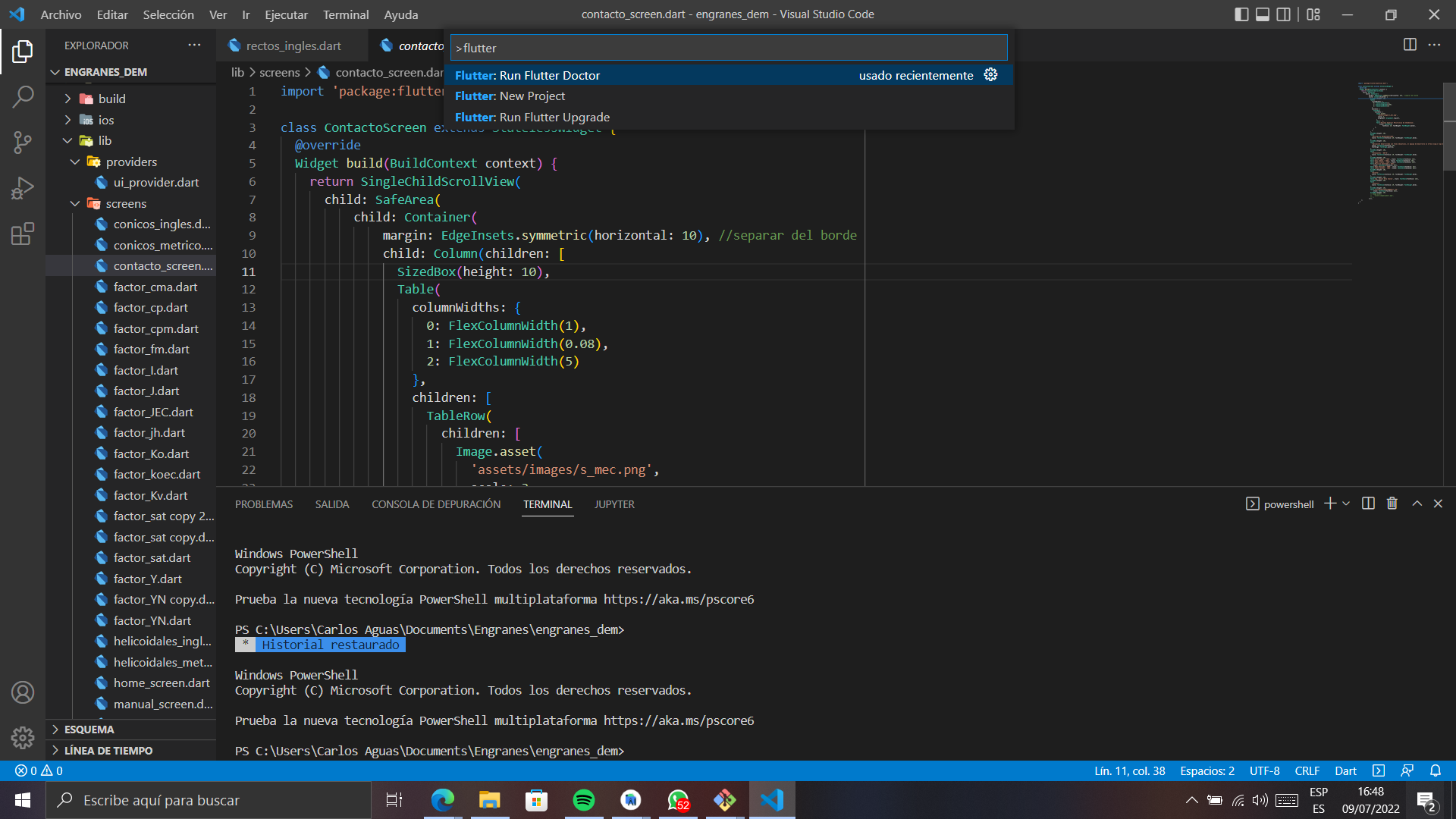This screenshot has height=819, width=1456.
Task: Open the Source Control view
Action: point(23,142)
